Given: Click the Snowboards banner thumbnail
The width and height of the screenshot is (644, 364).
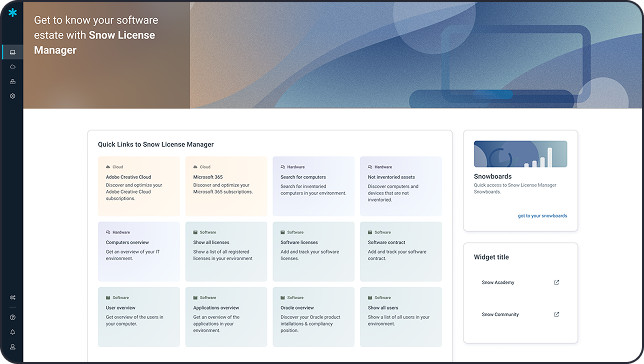Looking at the screenshot, I should click(x=520, y=154).
